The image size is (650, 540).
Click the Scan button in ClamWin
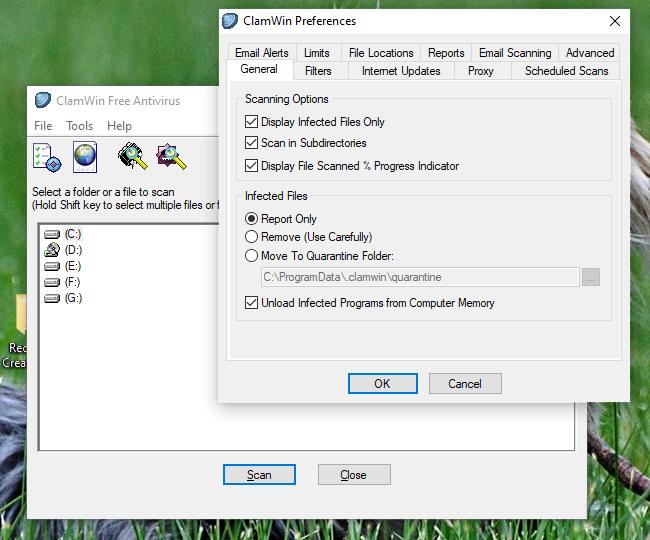pyautogui.click(x=259, y=475)
